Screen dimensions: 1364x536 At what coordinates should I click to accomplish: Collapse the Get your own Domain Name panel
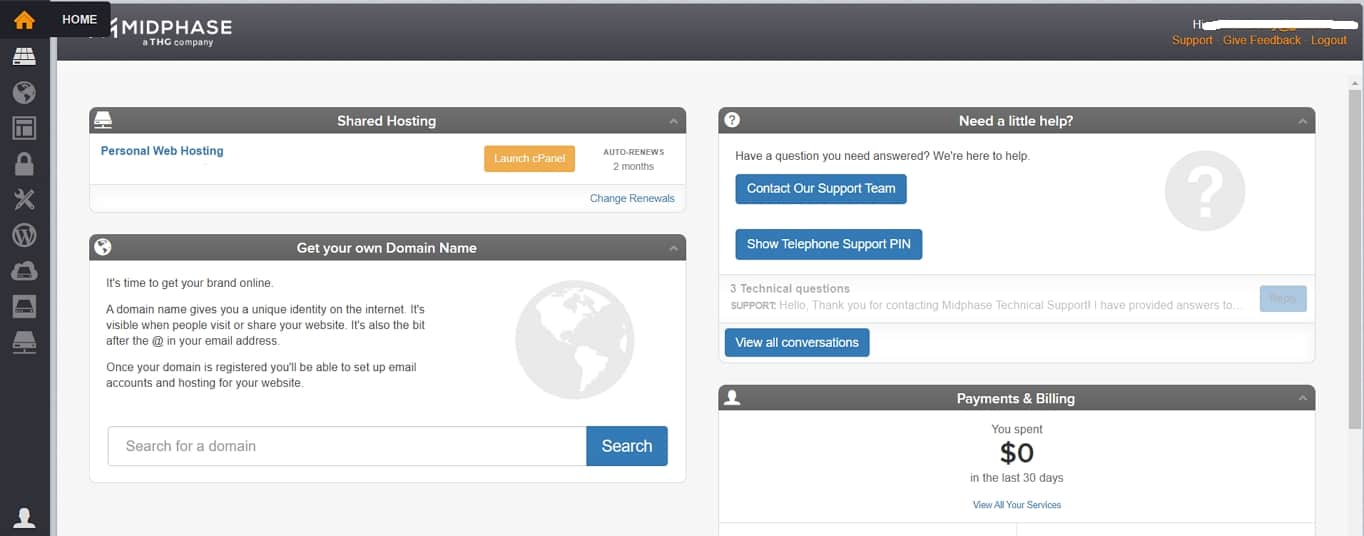pos(674,248)
